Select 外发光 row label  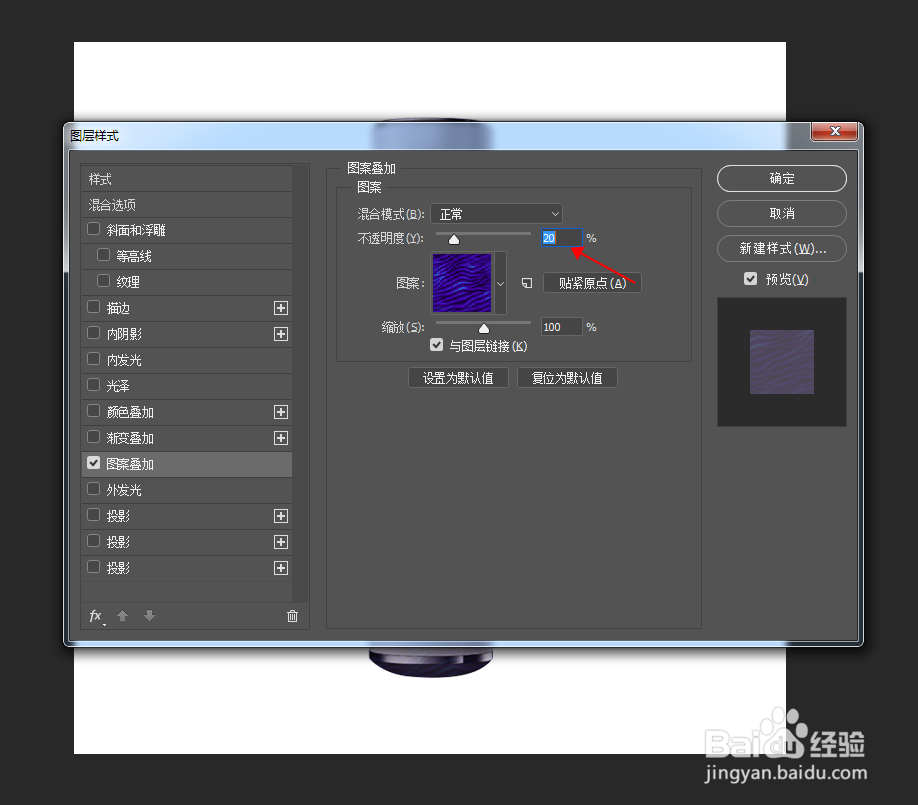click(124, 490)
